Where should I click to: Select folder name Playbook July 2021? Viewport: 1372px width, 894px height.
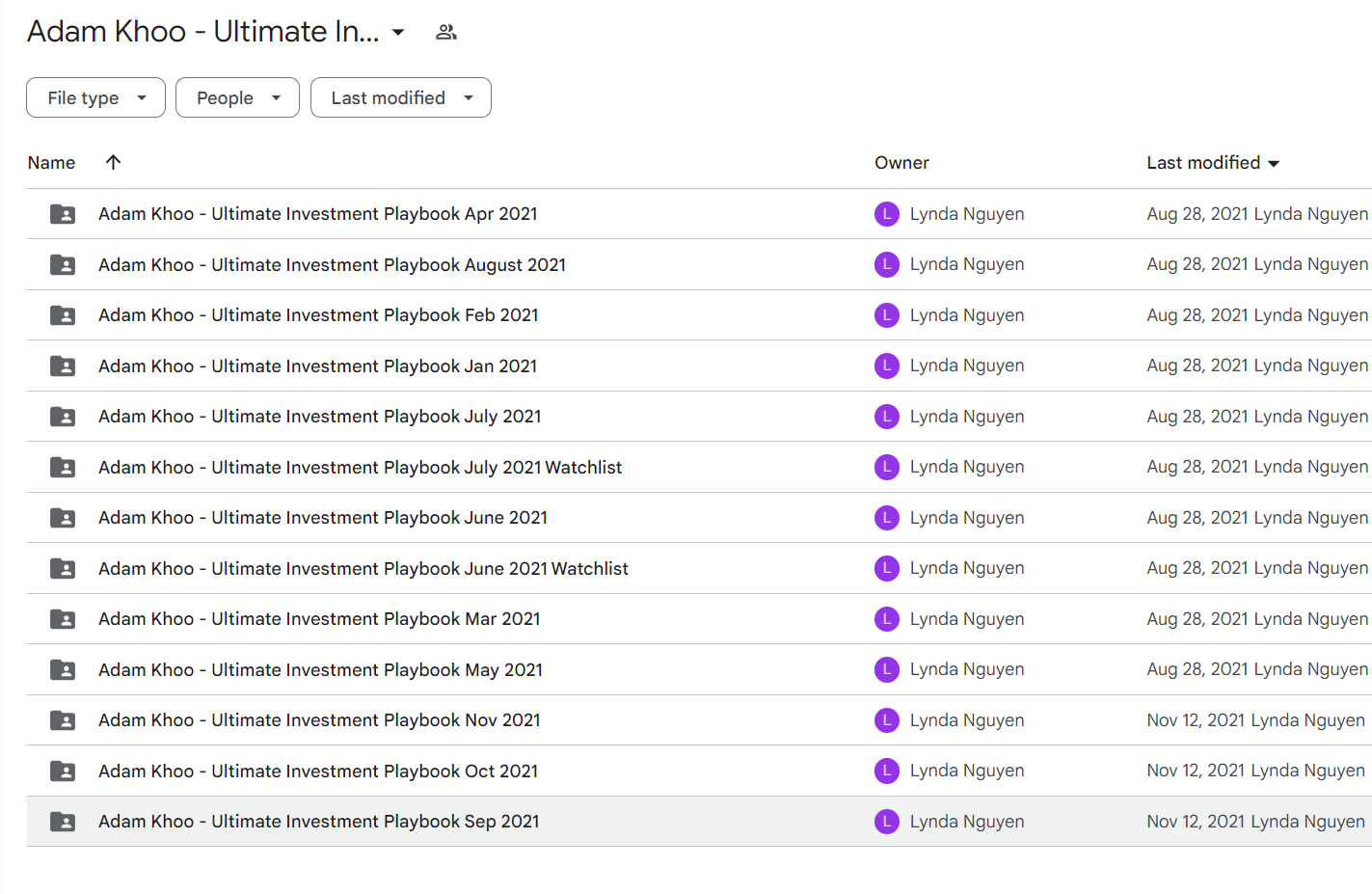[x=320, y=417]
